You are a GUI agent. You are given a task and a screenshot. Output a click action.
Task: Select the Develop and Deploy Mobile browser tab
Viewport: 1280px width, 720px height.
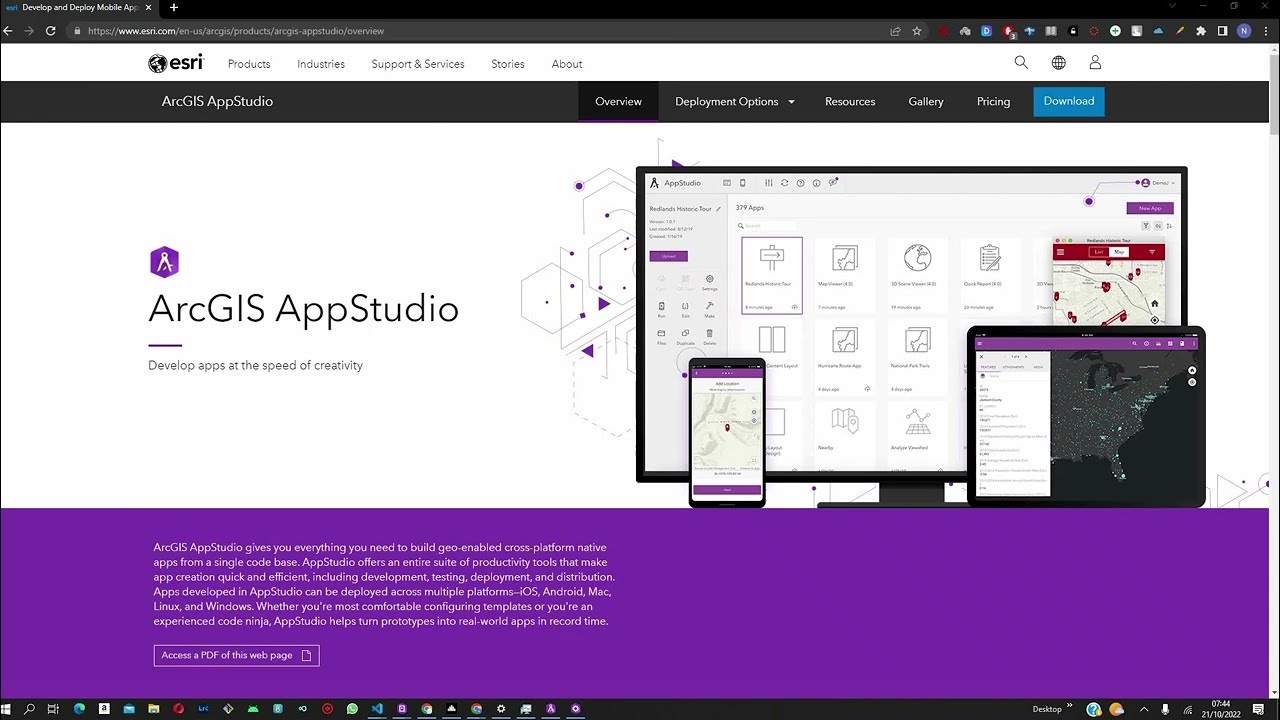[78, 7]
